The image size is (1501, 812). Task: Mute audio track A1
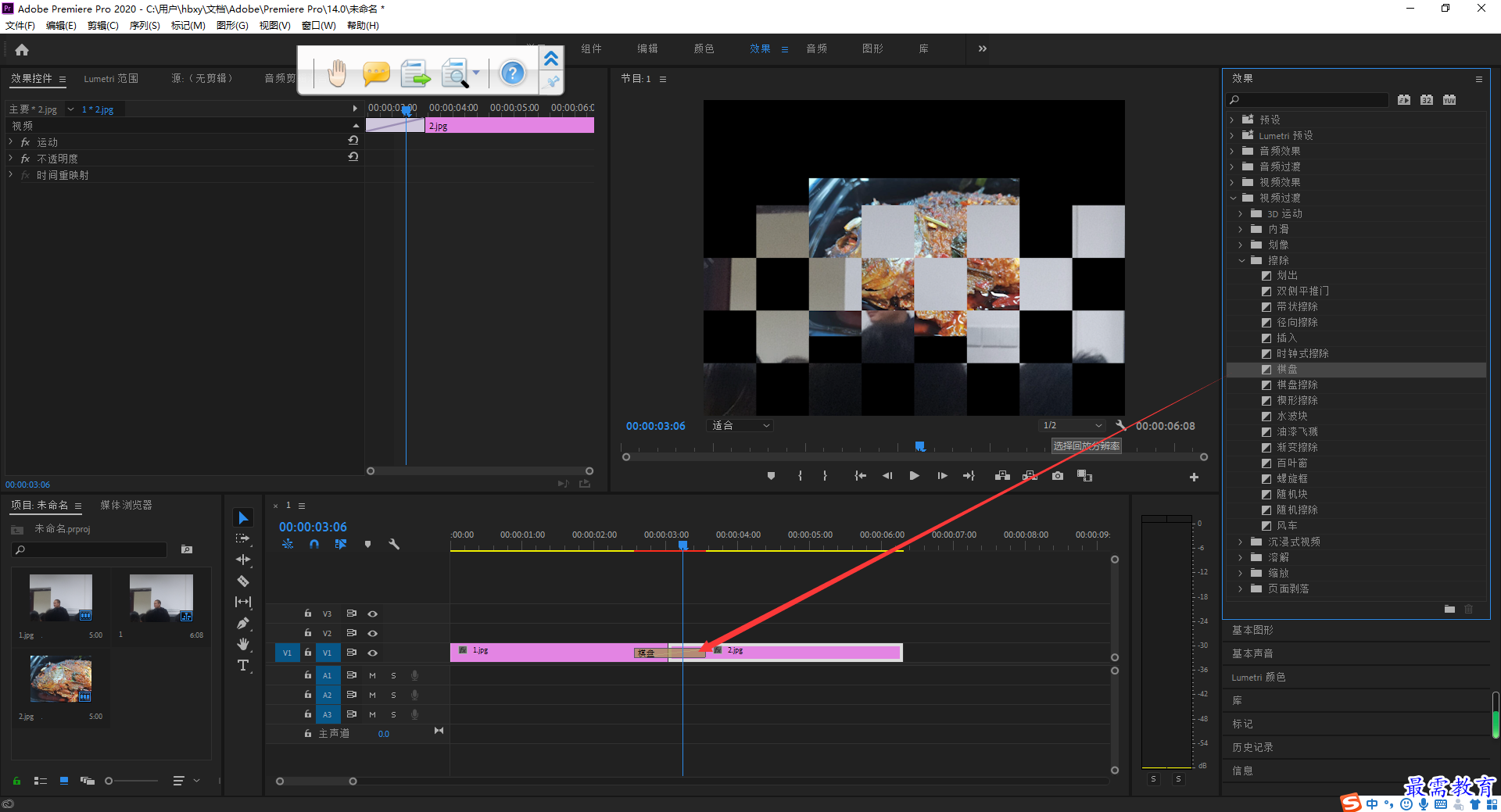point(372,675)
